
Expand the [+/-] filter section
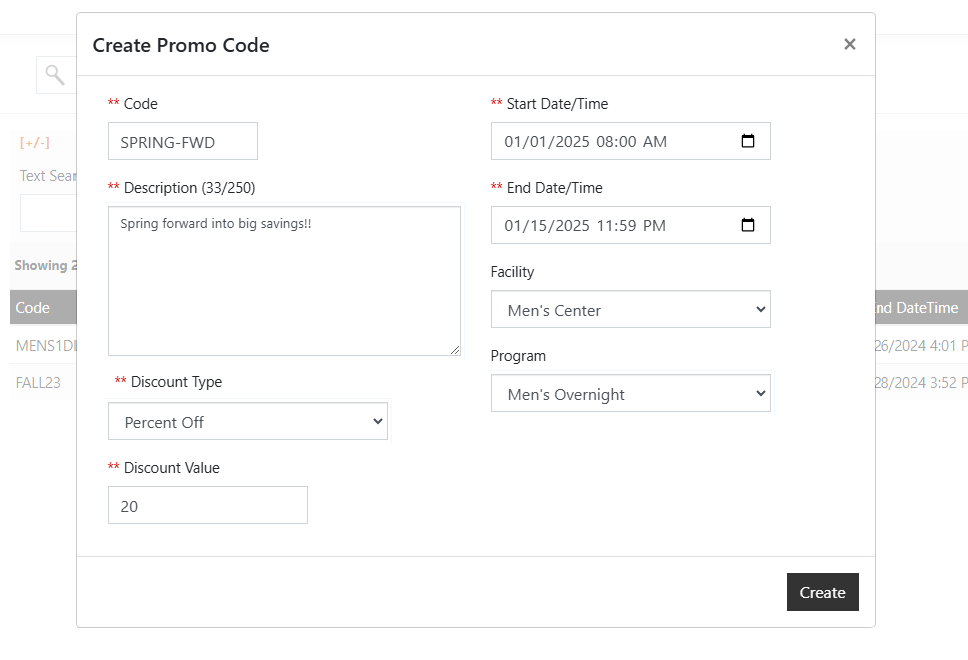click(x=33, y=142)
